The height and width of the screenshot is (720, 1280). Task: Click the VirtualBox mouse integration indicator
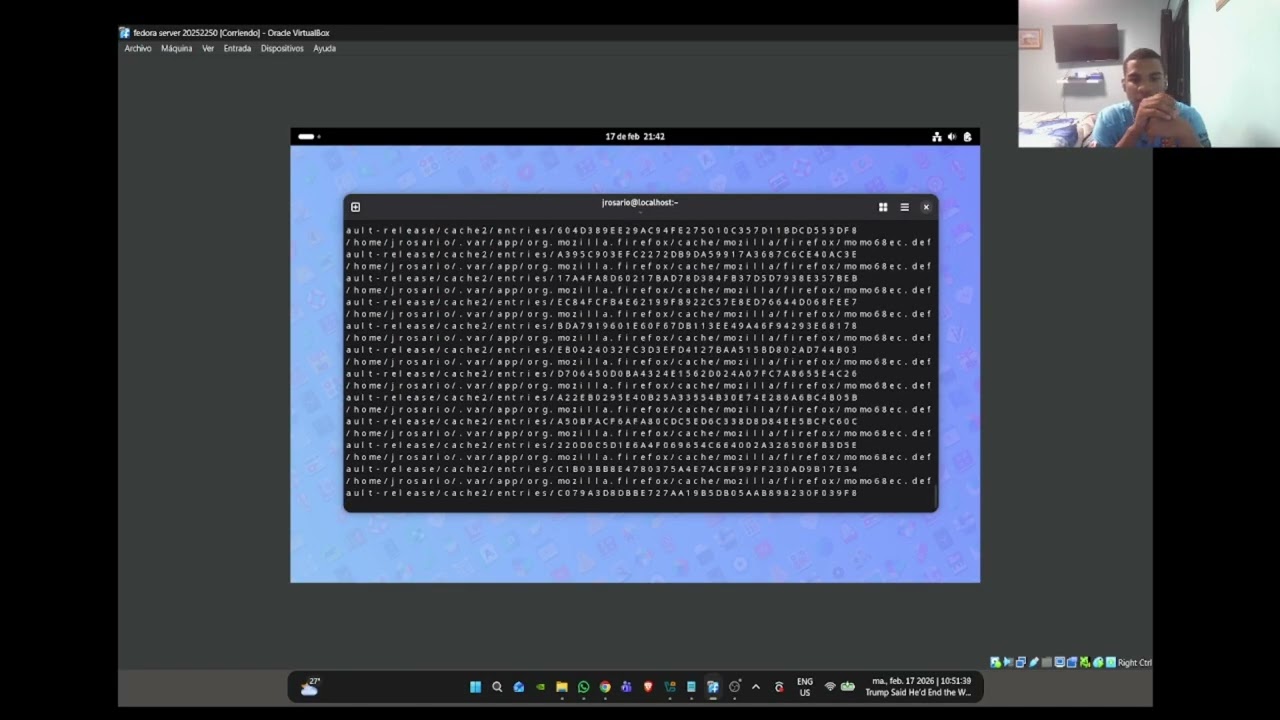point(1098,662)
